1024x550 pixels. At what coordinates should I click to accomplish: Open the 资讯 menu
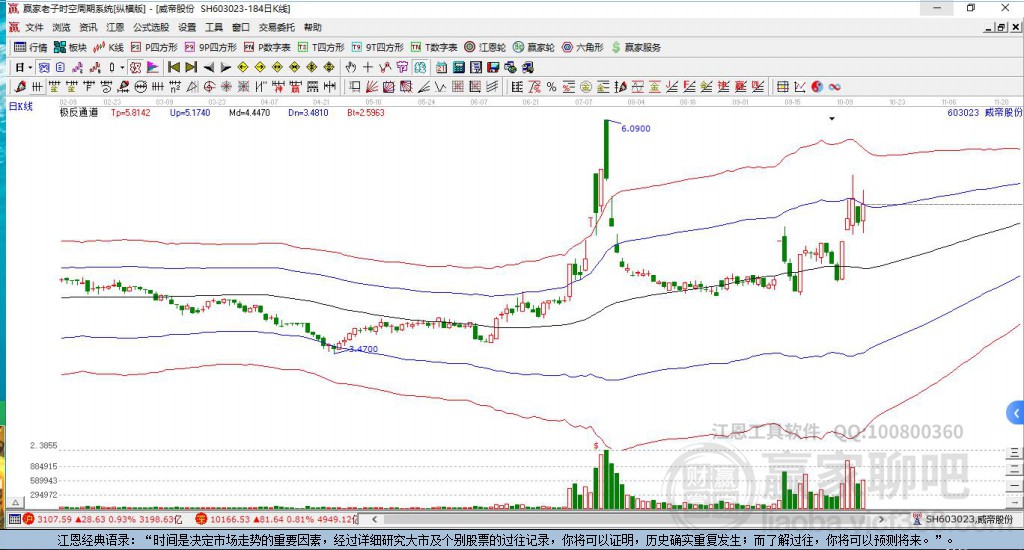pos(88,27)
